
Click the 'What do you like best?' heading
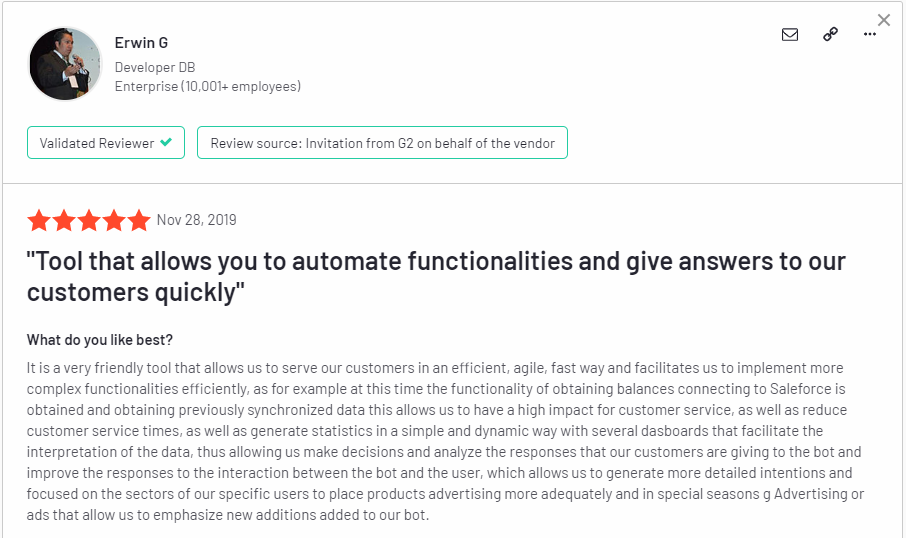[x=100, y=340]
